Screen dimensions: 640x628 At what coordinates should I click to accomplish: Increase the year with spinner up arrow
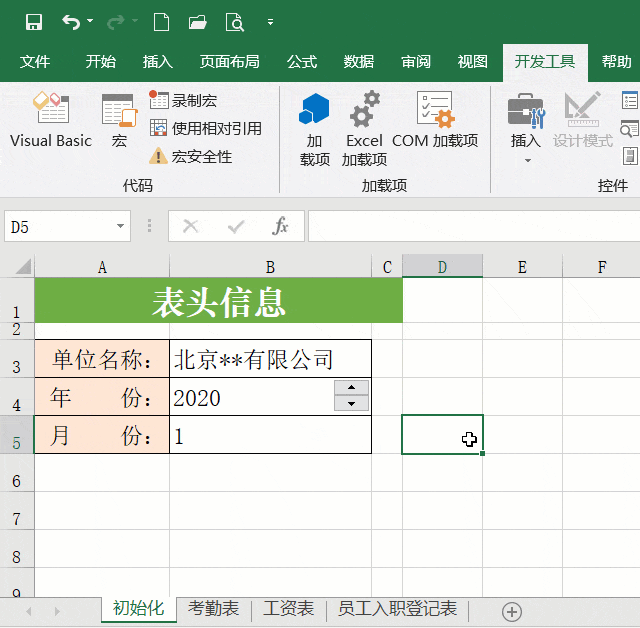351,388
